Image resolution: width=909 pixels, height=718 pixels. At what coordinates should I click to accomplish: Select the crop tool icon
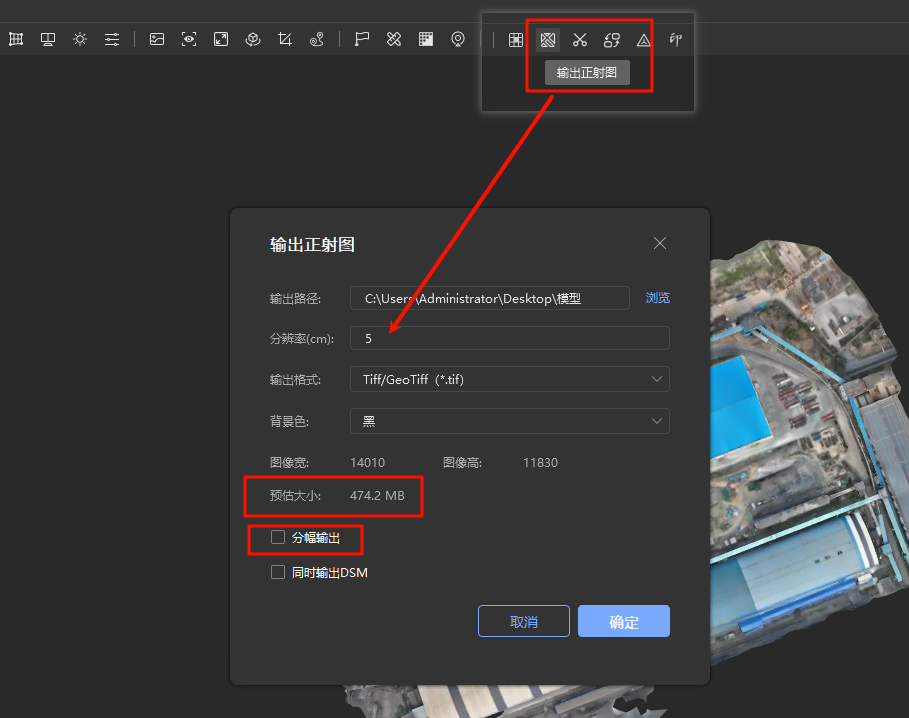pos(285,39)
